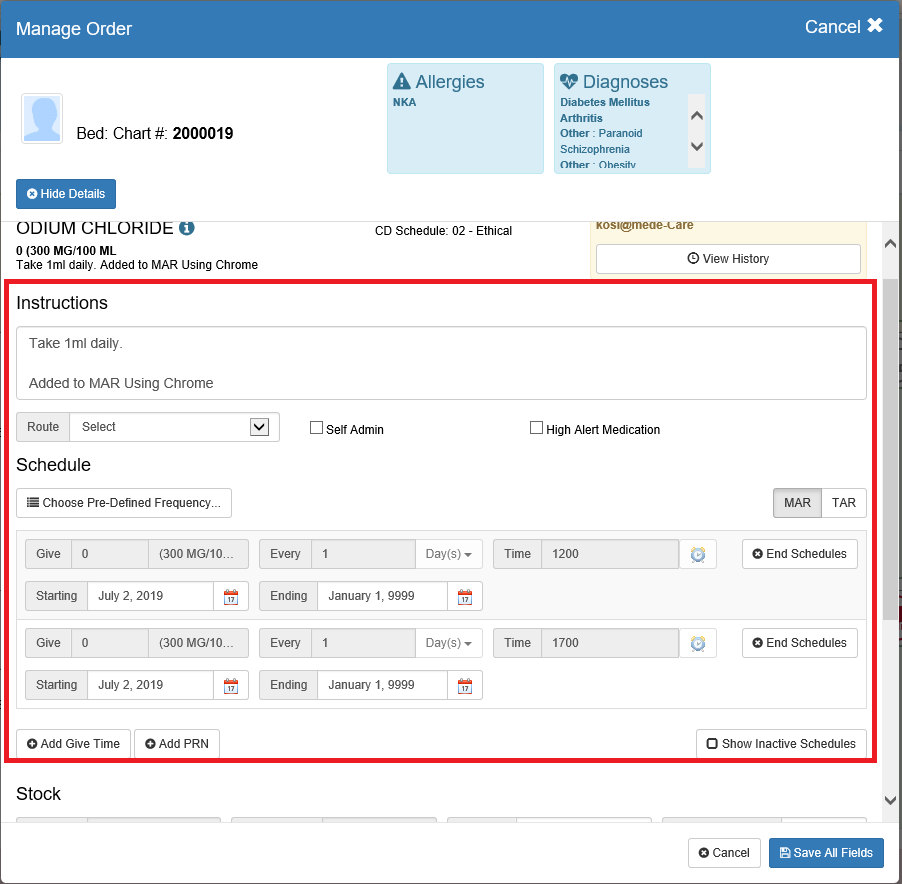The image size is (902, 884).
Task: Click Save All Fields button
Action: click(x=826, y=853)
